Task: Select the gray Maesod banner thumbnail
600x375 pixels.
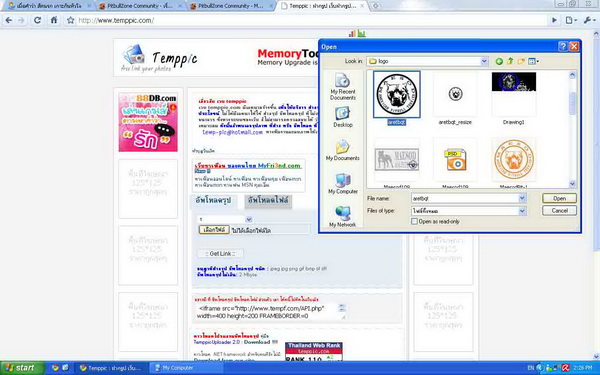Action: [397, 160]
